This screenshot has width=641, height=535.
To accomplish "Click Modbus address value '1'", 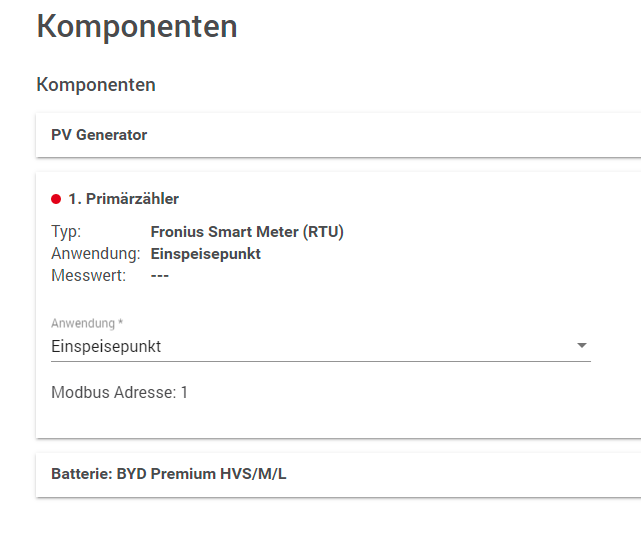I will (x=184, y=393).
